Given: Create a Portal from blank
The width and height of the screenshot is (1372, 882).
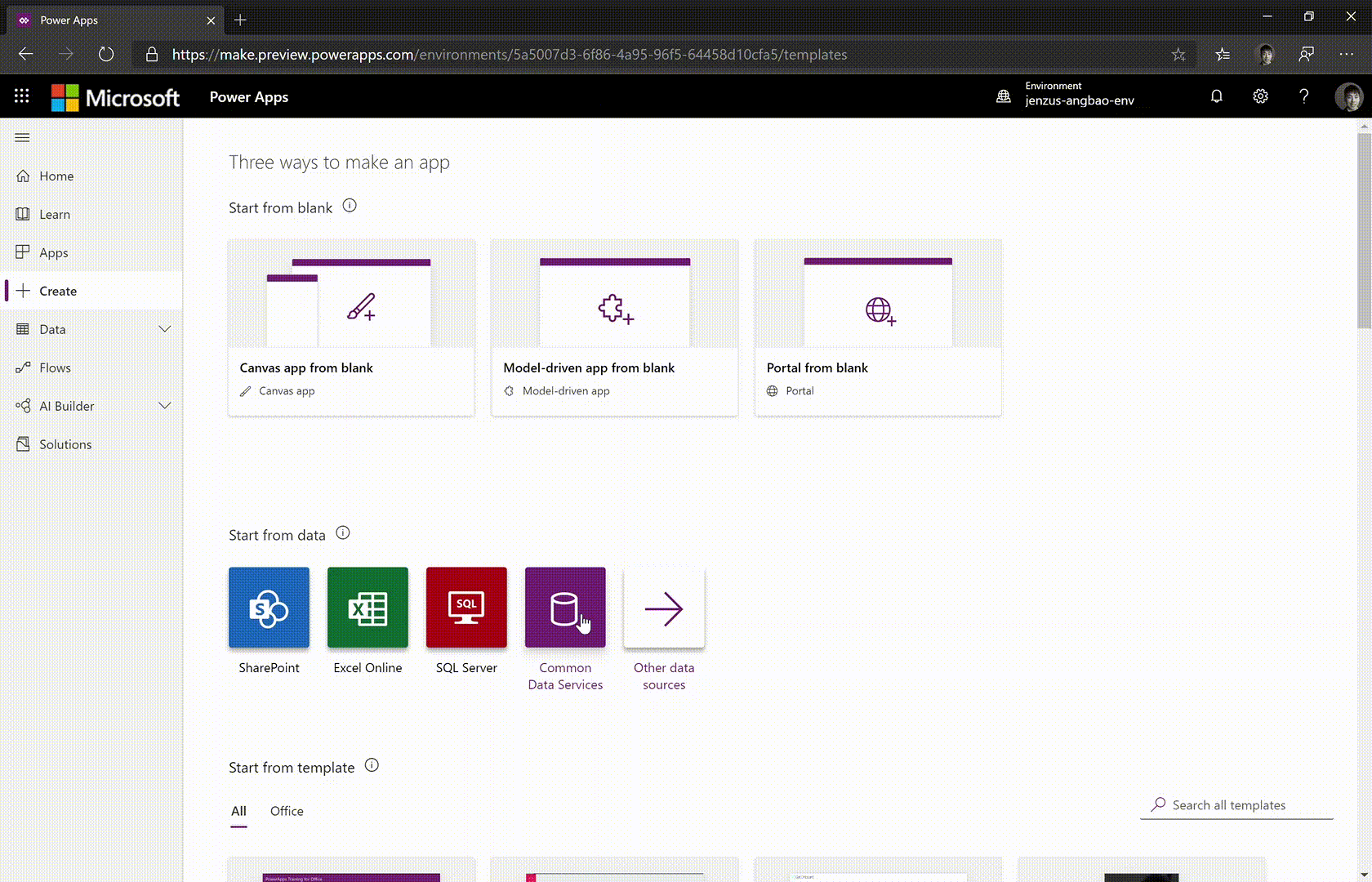Looking at the screenshot, I should click(x=879, y=327).
